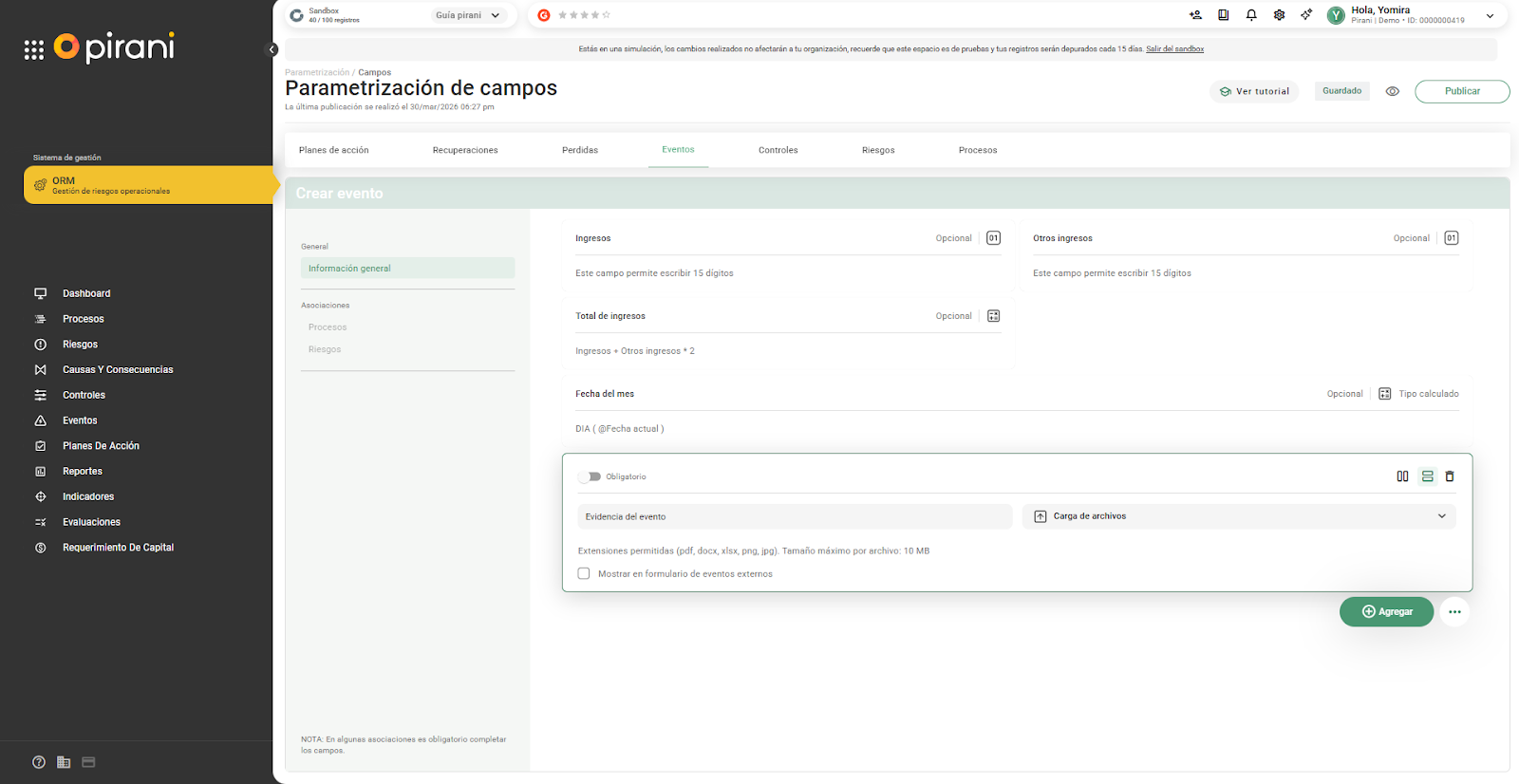This screenshot has width=1519, height=784.
Task: Click the Evidencia del evento name field
Action: [x=794, y=516]
